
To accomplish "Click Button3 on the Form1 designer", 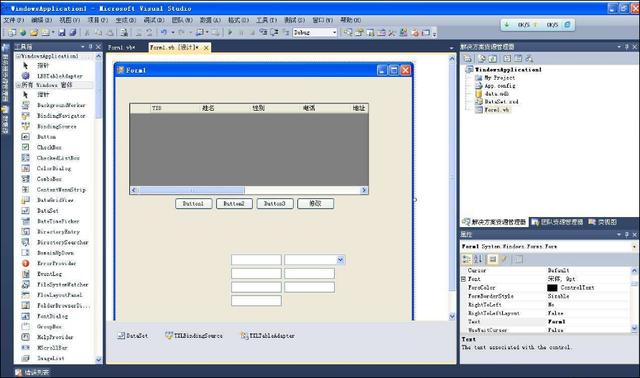I will tap(275, 203).
